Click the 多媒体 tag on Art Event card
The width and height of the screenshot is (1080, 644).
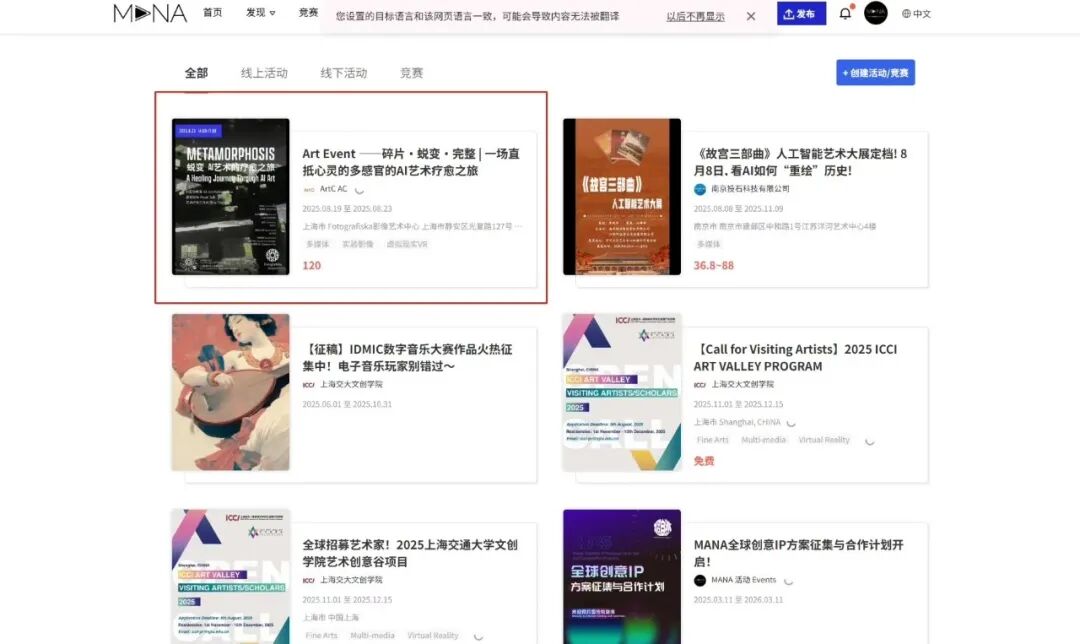[318, 244]
